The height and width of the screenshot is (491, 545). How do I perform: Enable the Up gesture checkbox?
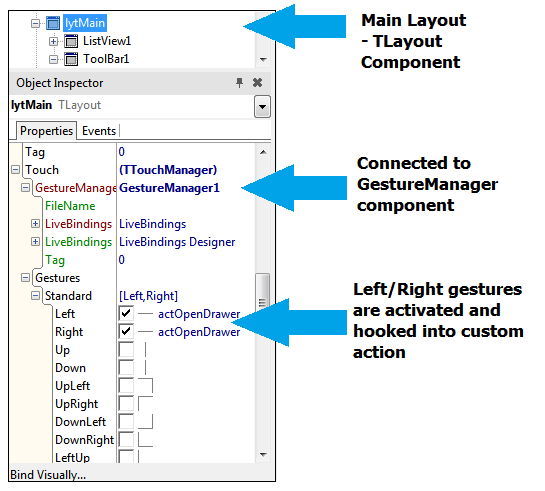tap(126, 350)
